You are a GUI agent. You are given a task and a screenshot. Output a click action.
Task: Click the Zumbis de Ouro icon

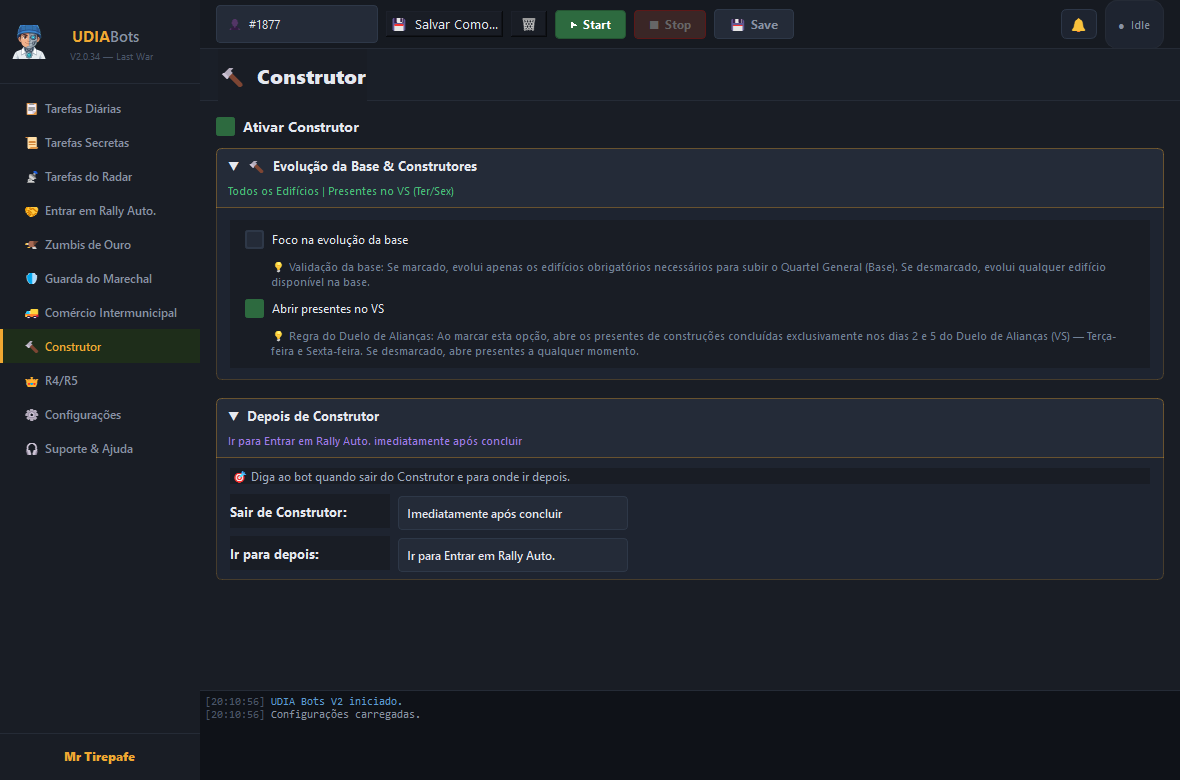(32, 245)
